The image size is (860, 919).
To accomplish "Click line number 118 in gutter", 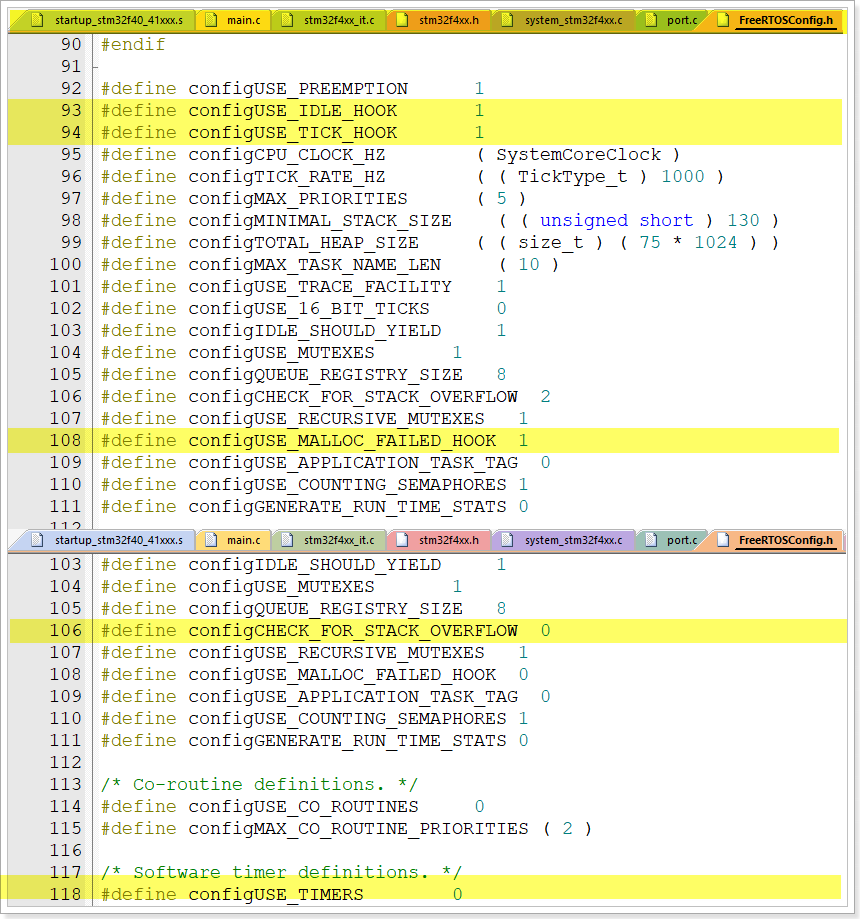I will (66, 894).
